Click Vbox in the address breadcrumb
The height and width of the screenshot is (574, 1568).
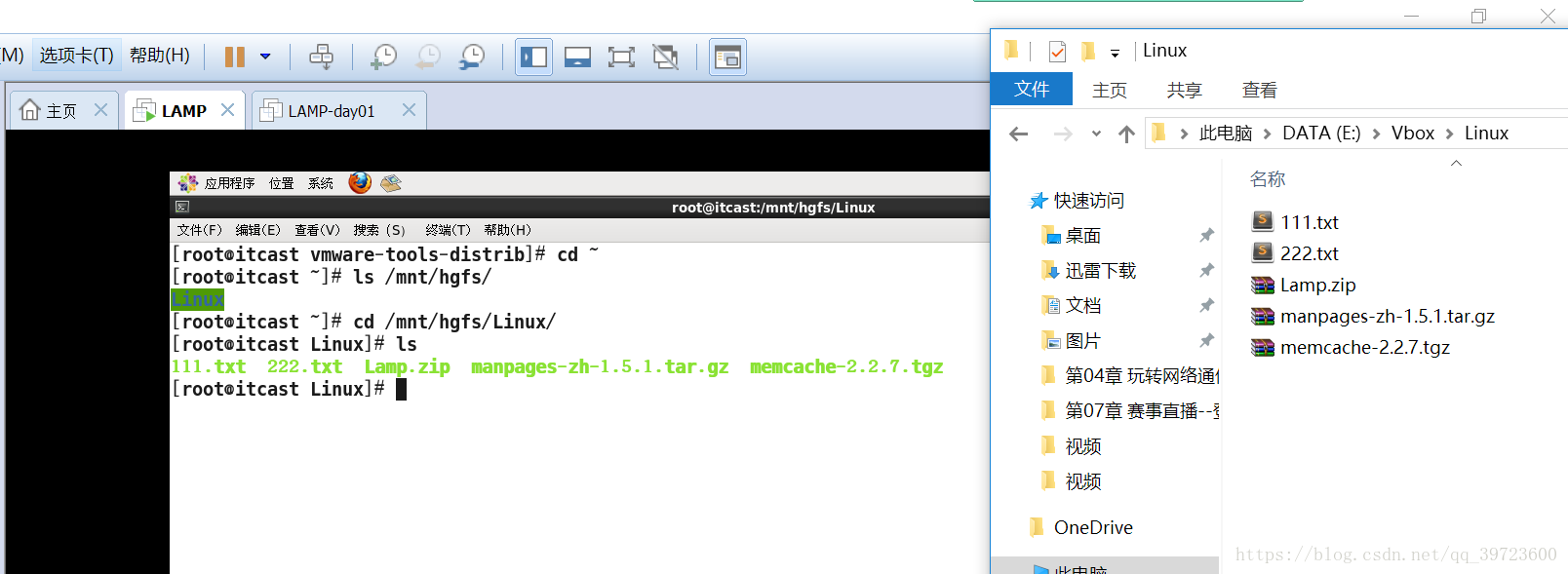tap(1412, 133)
